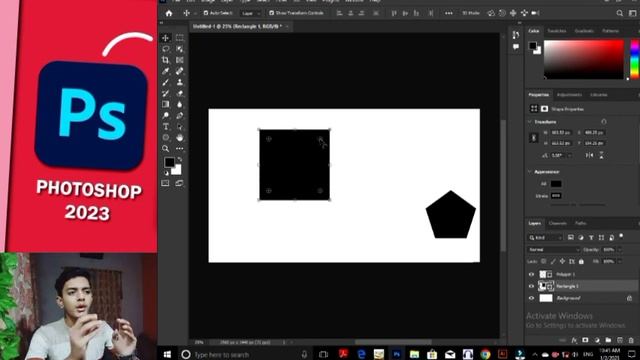Select the Zoom tool
The width and height of the screenshot is (640, 360).
(x=165, y=149)
